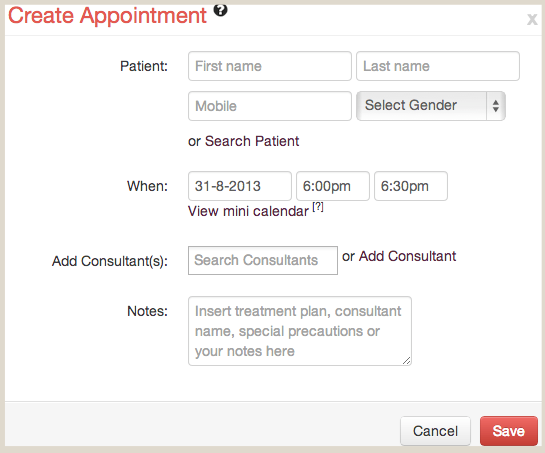Open the Select Gender dropdown
This screenshot has height=453, width=545.
click(431, 106)
